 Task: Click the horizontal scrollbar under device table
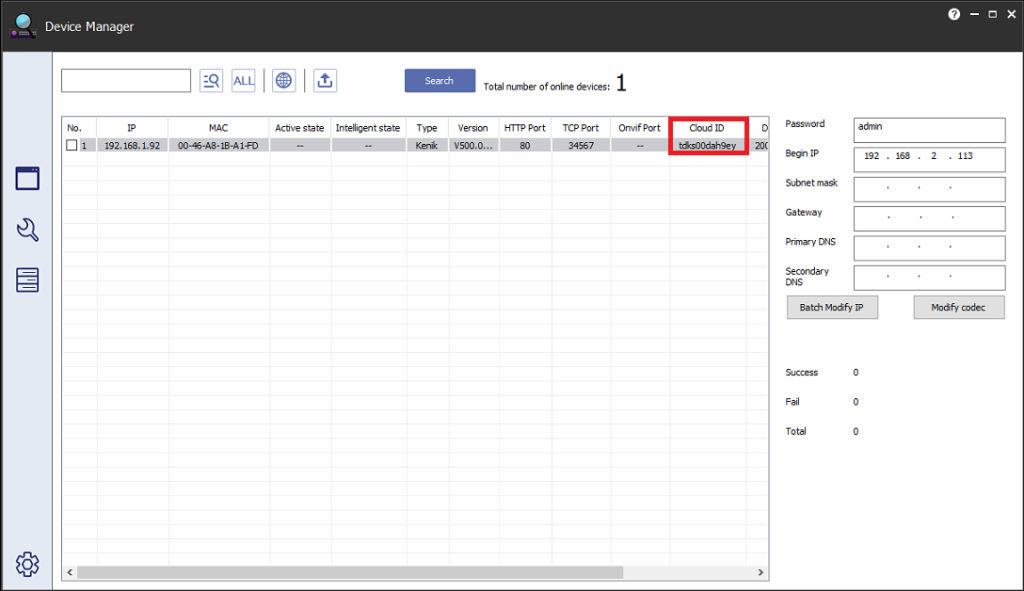coord(350,573)
